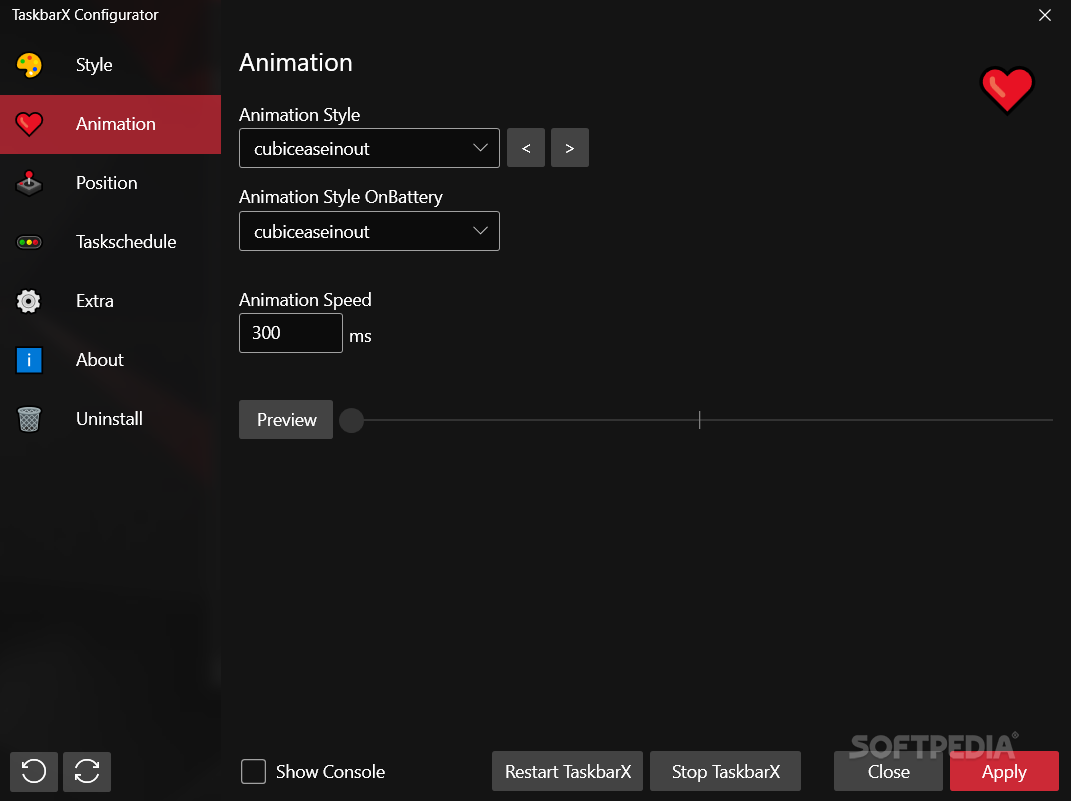Viewport: 1071px width, 801px height.
Task: Click the About info icon
Action: [29, 360]
